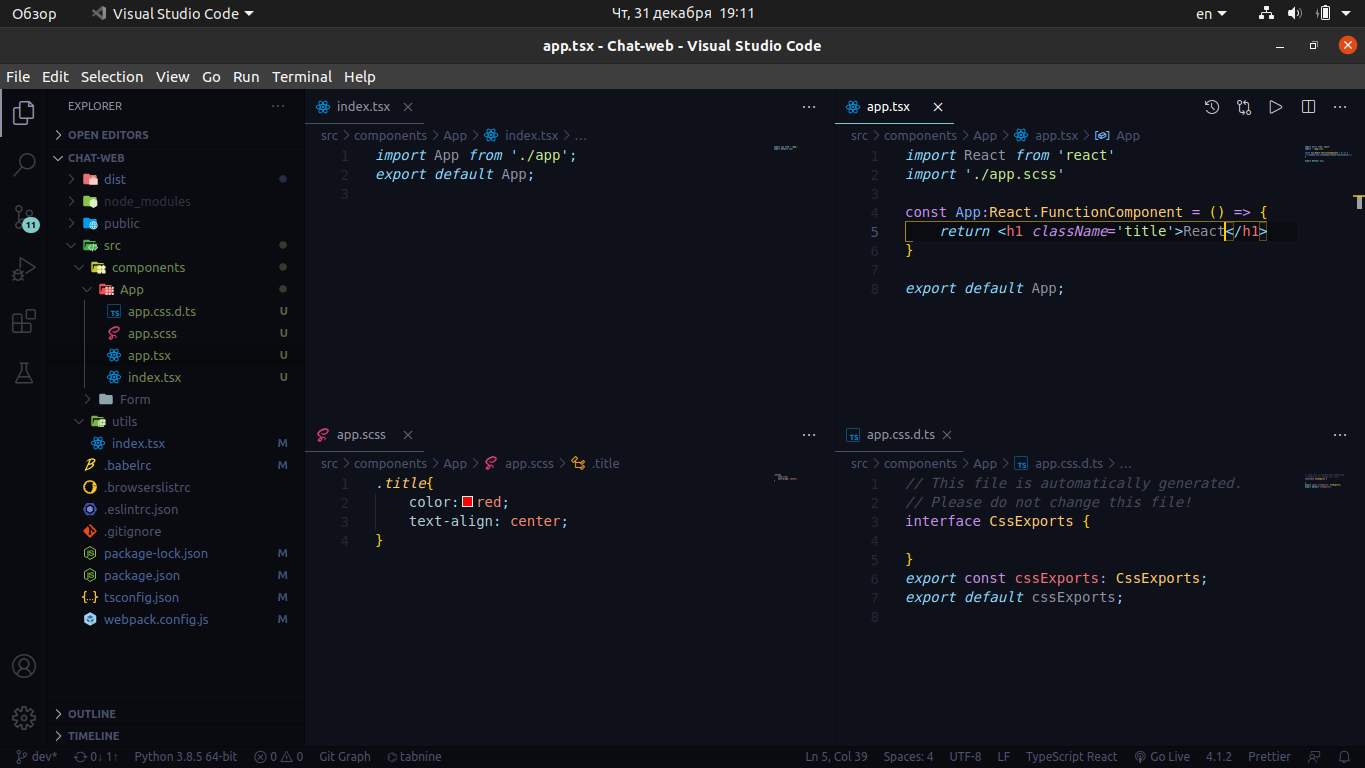This screenshot has height=768, width=1365.
Task: Close the app.css.d.ts tab
Action: pos(946,435)
